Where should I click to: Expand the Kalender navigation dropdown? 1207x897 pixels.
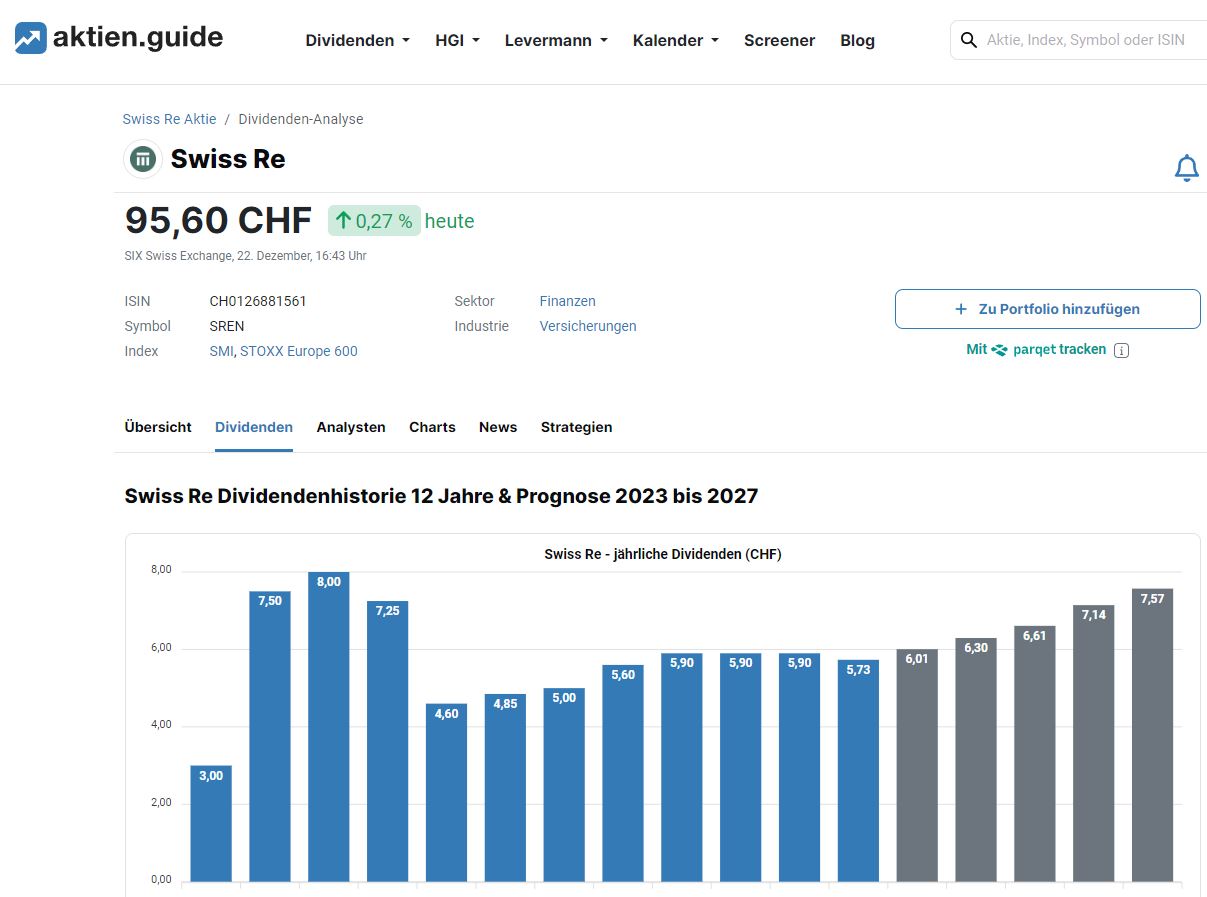[x=676, y=41]
